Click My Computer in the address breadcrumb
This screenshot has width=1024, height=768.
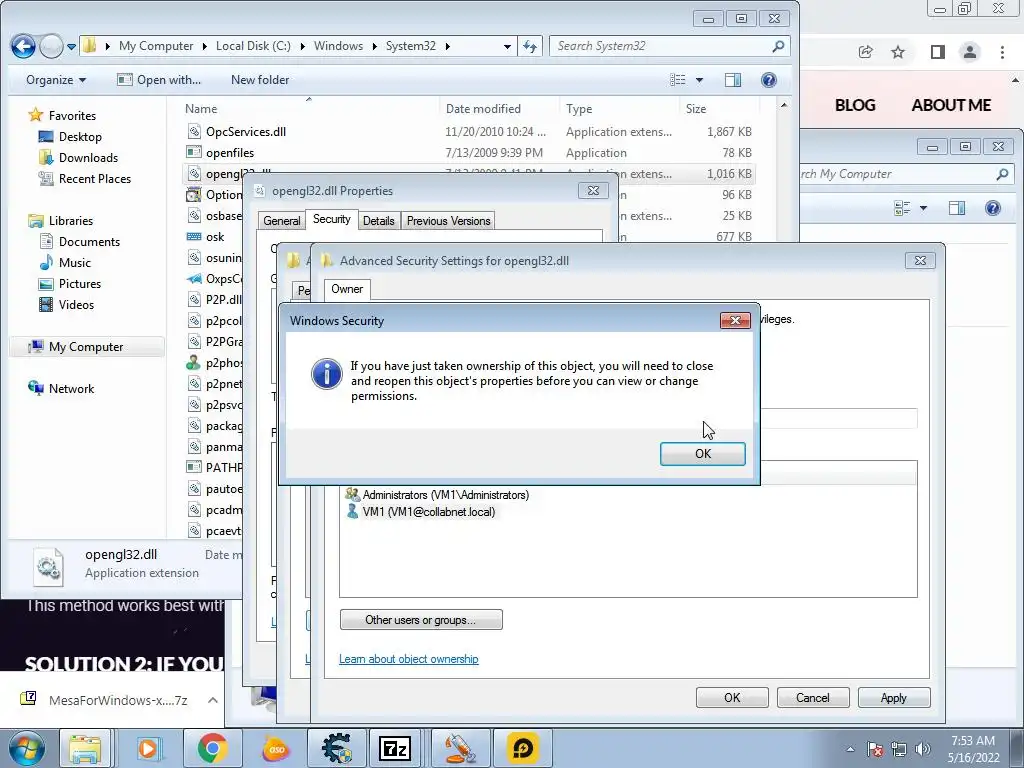[156, 46]
